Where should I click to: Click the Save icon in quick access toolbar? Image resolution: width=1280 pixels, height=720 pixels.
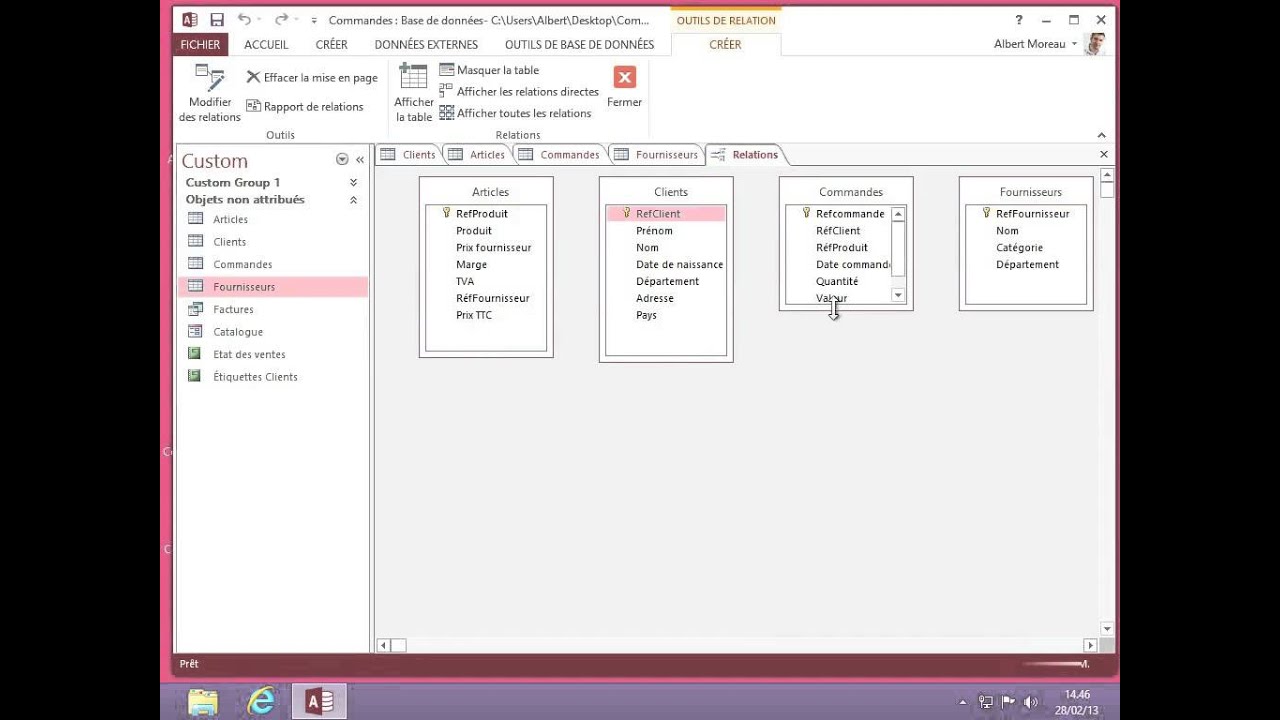(217, 20)
